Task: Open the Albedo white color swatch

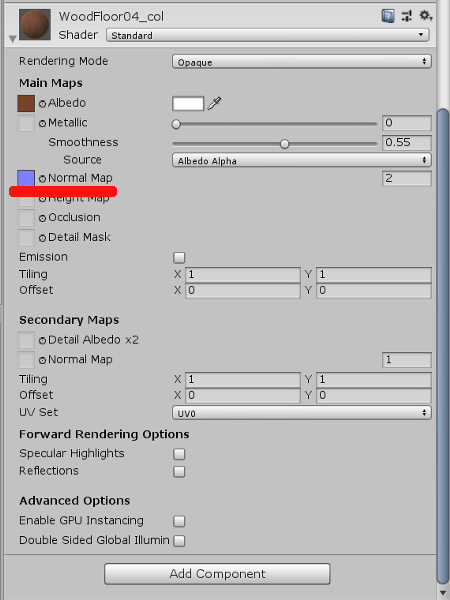Action: [188, 104]
